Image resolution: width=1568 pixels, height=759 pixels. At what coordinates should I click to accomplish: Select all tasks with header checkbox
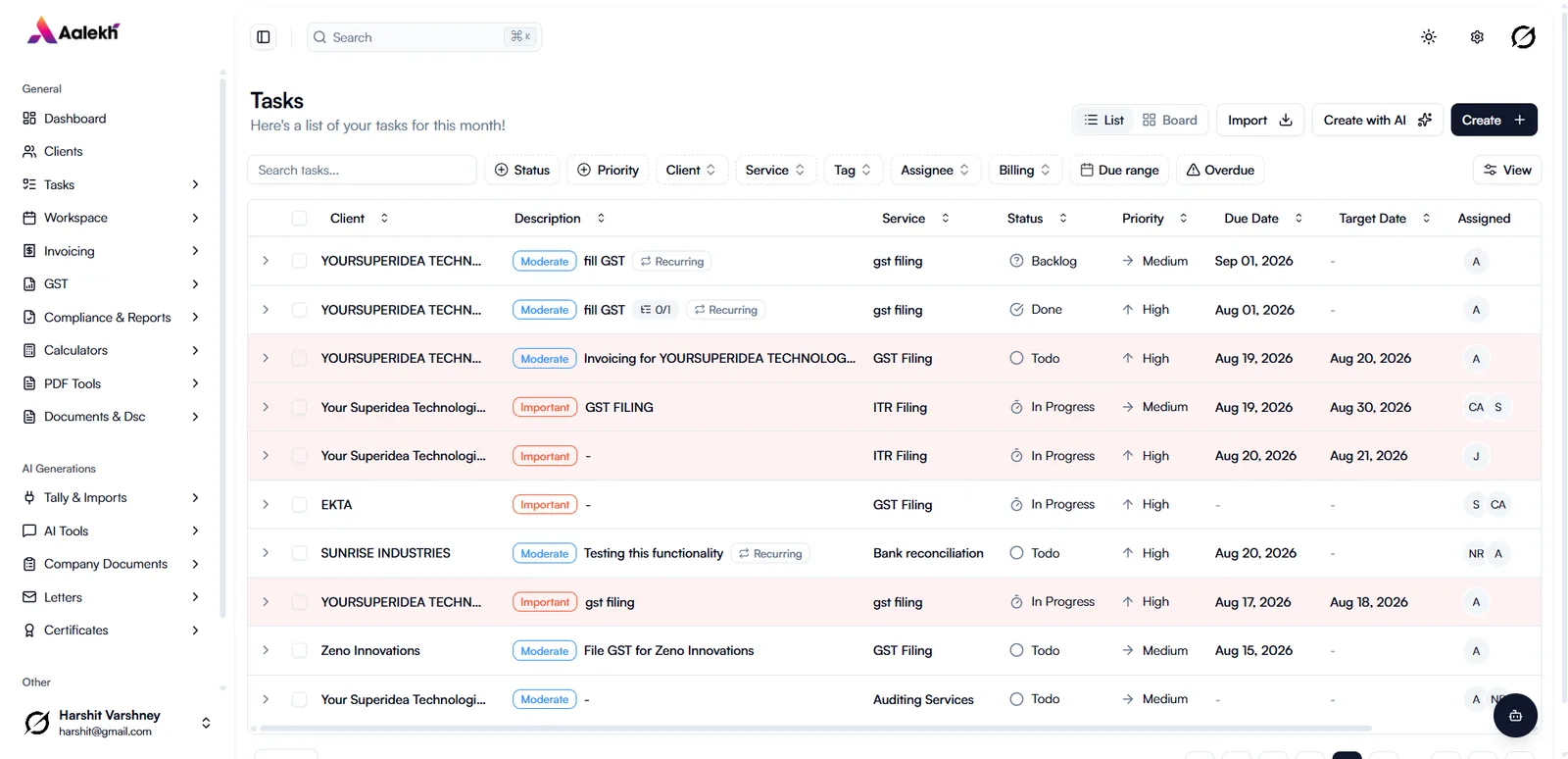(299, 219)
